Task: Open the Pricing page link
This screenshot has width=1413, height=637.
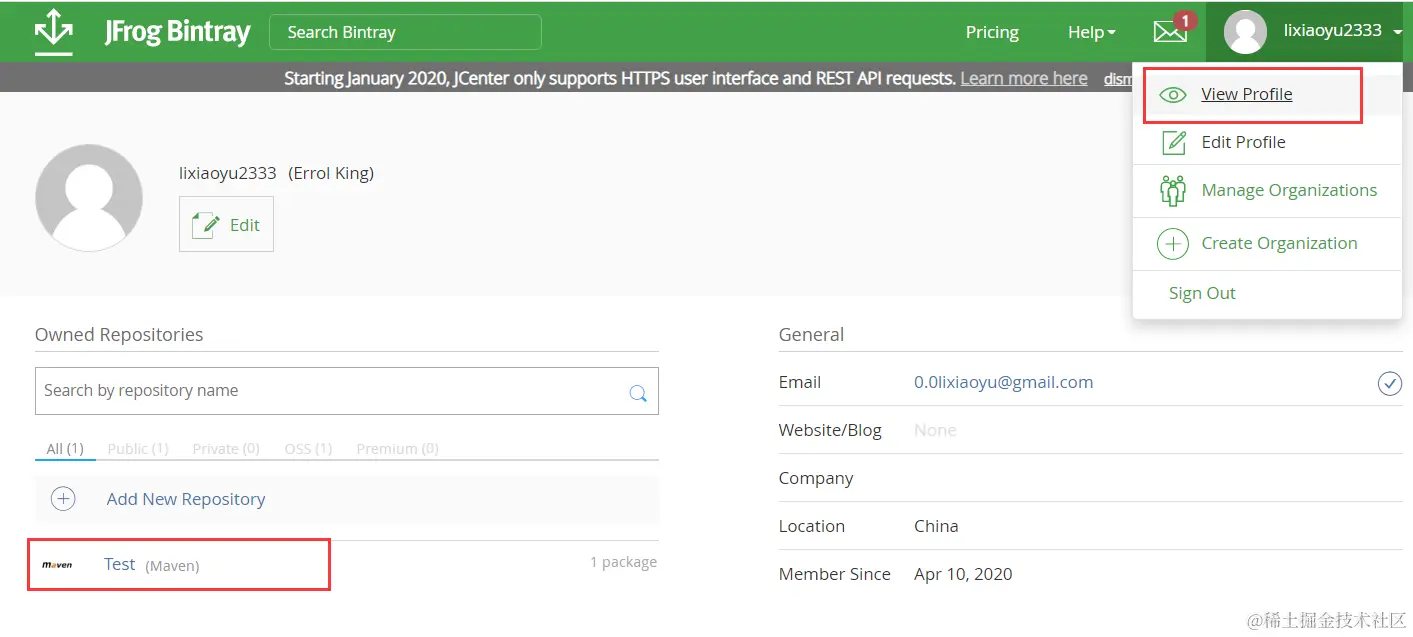Action: click(992, 32)
